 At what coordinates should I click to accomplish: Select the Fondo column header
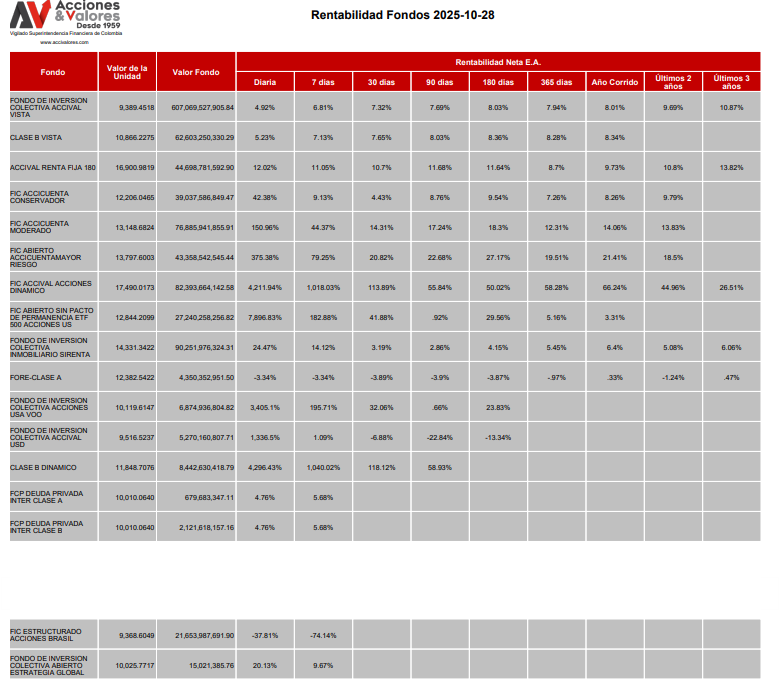click(x=53, y=72)
